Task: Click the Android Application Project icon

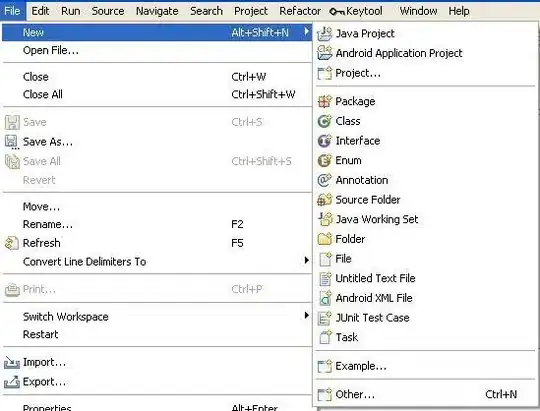Action: point(324,53)
